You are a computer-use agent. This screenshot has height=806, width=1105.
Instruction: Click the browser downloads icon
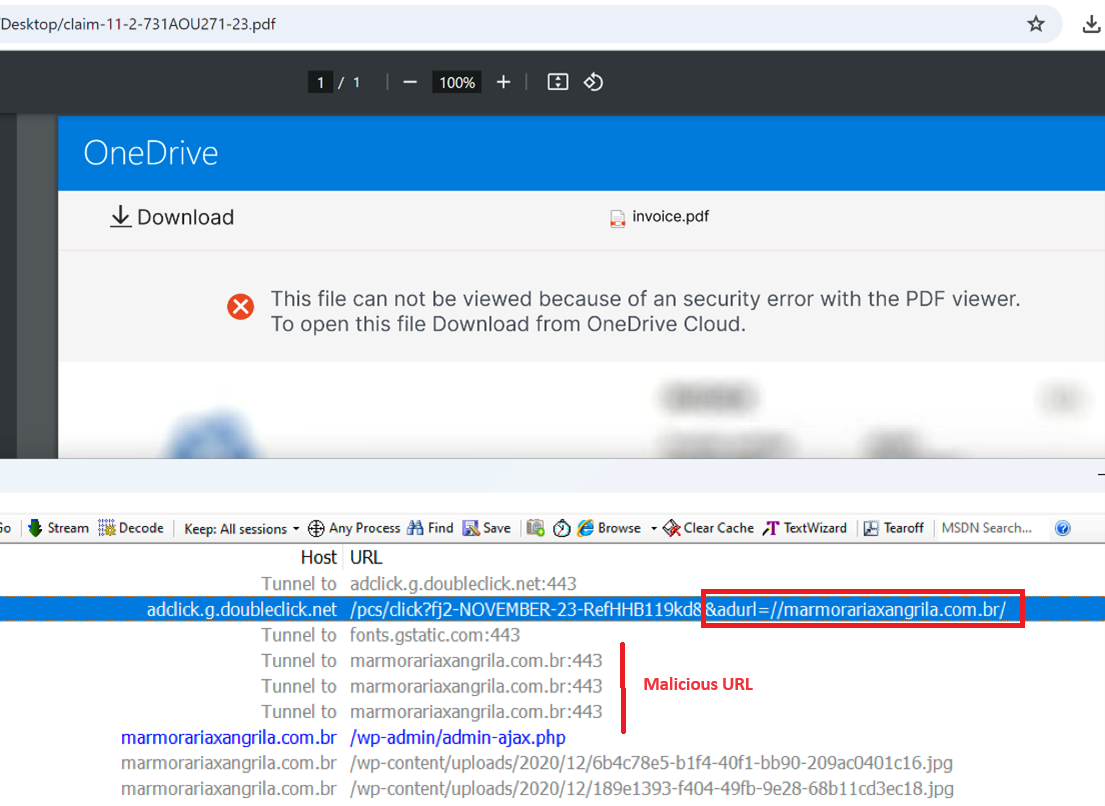pyautogui.click(x=1091, y=24)
